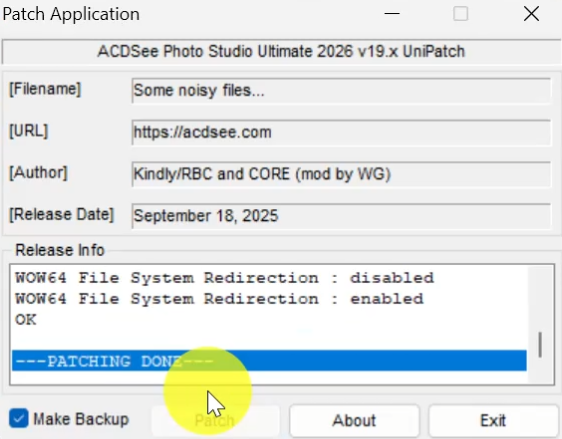The height and width of the screenshot is (439, 562).
Task: Click the [Filename] label
Action: pos(45,89)
